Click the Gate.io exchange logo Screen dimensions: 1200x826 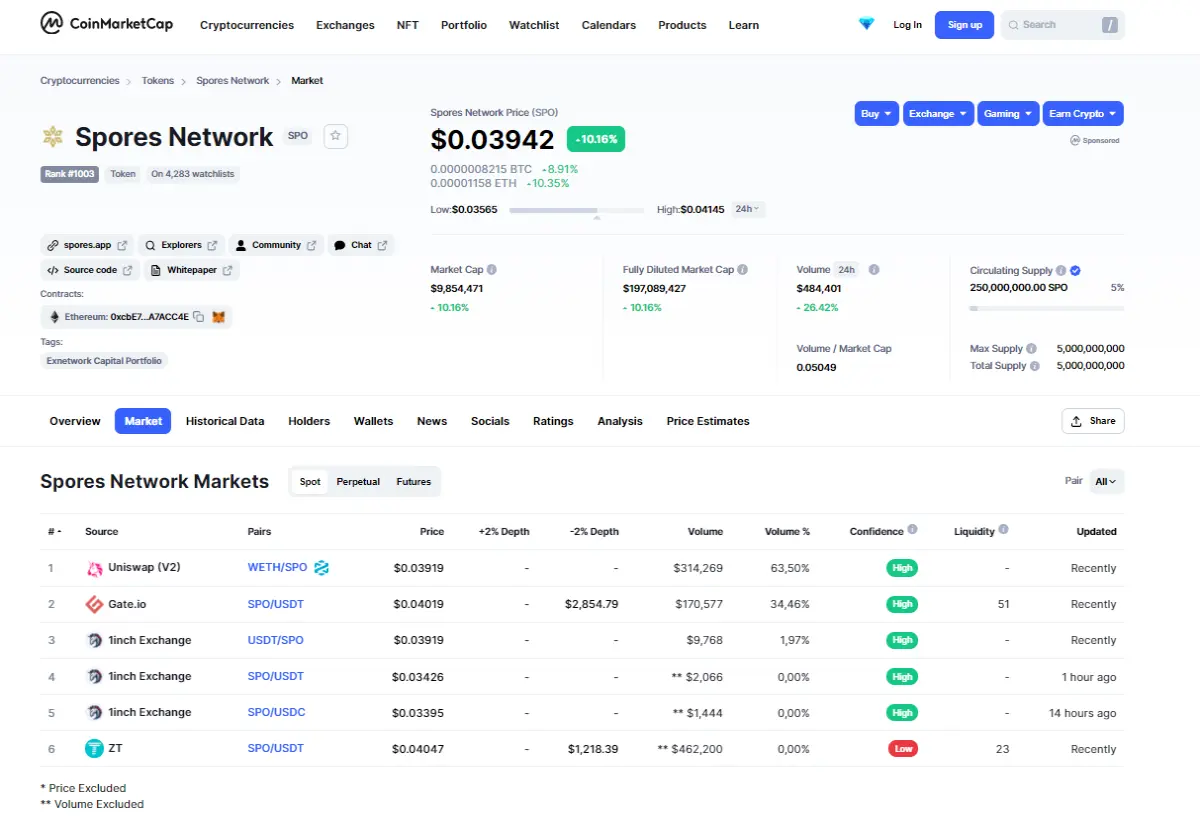tap(94, 604)
